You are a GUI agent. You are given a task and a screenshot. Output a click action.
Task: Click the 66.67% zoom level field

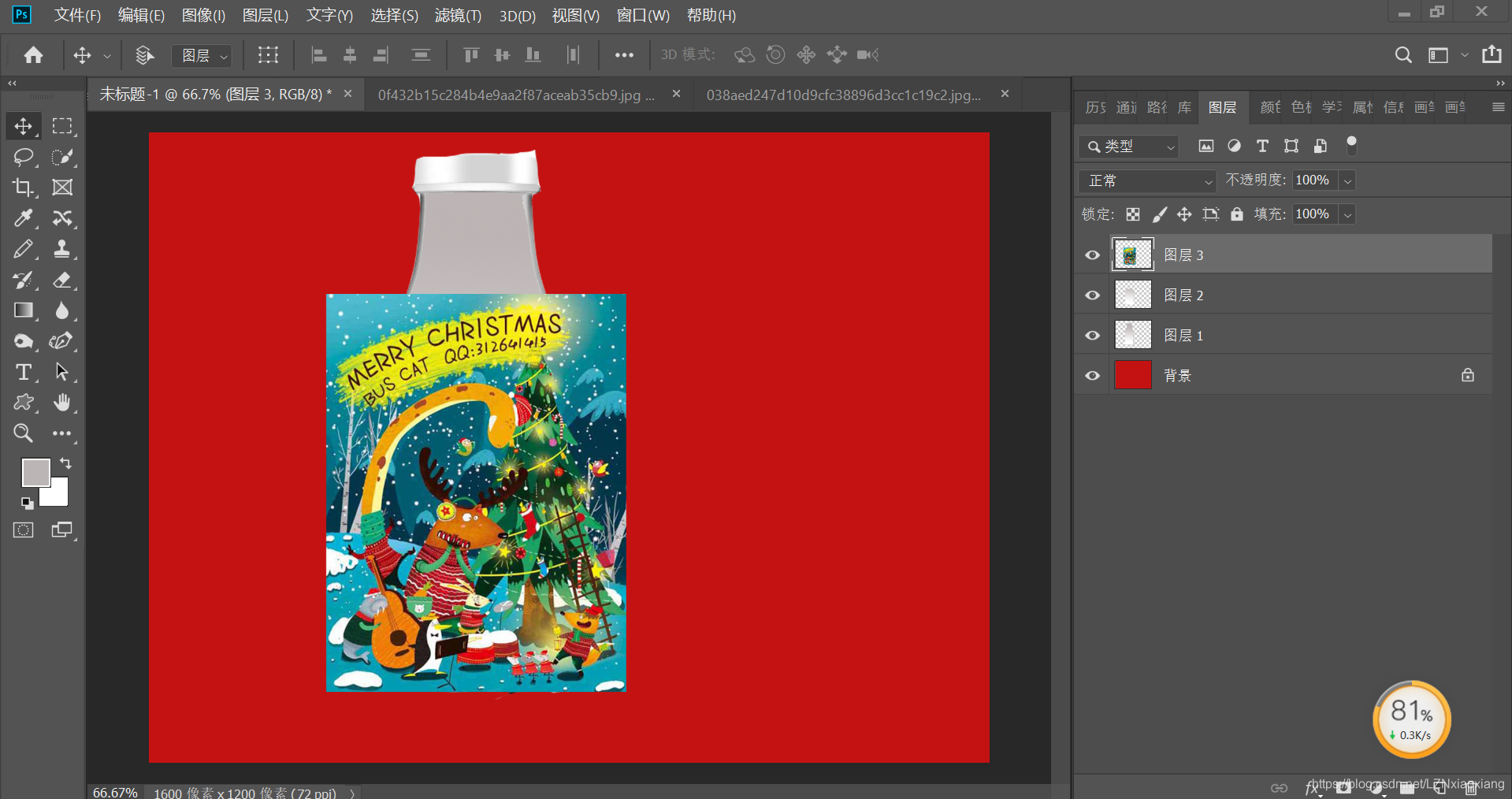pyautogui.click(x=115, y=792)
